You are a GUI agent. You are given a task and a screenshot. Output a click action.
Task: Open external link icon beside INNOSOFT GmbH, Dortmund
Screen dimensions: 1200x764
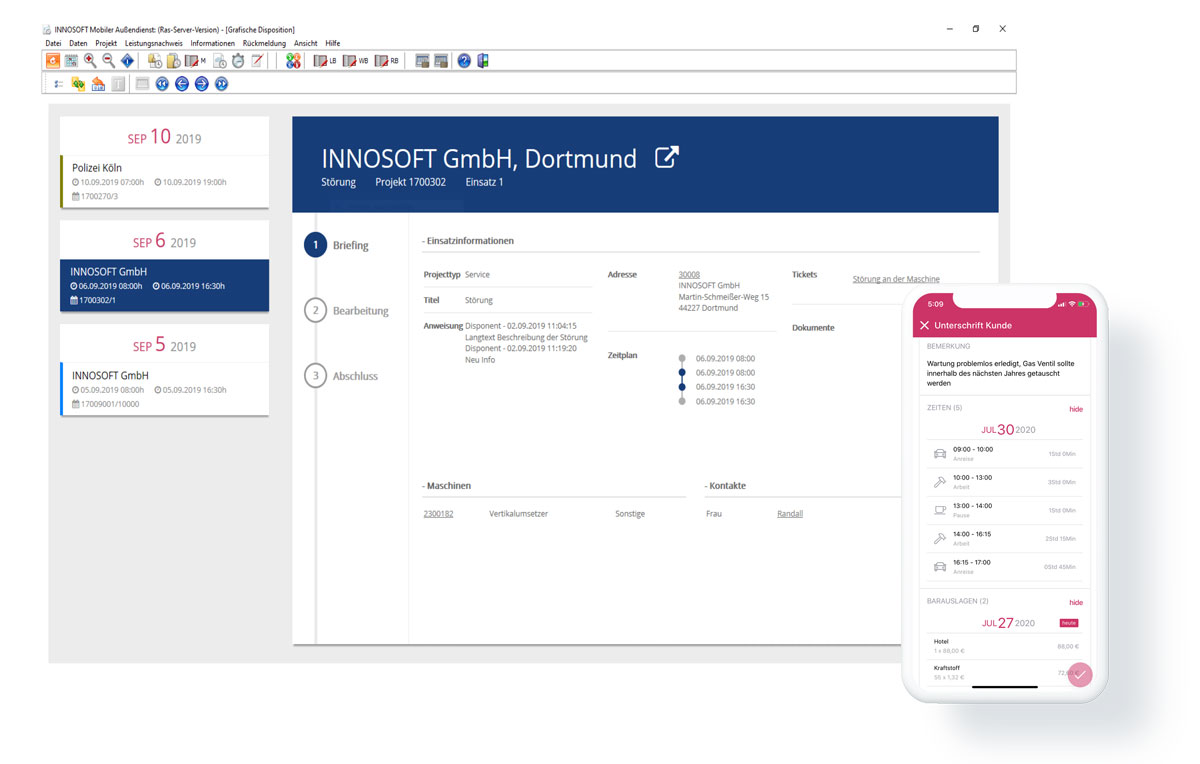click(x=666, y=157)
